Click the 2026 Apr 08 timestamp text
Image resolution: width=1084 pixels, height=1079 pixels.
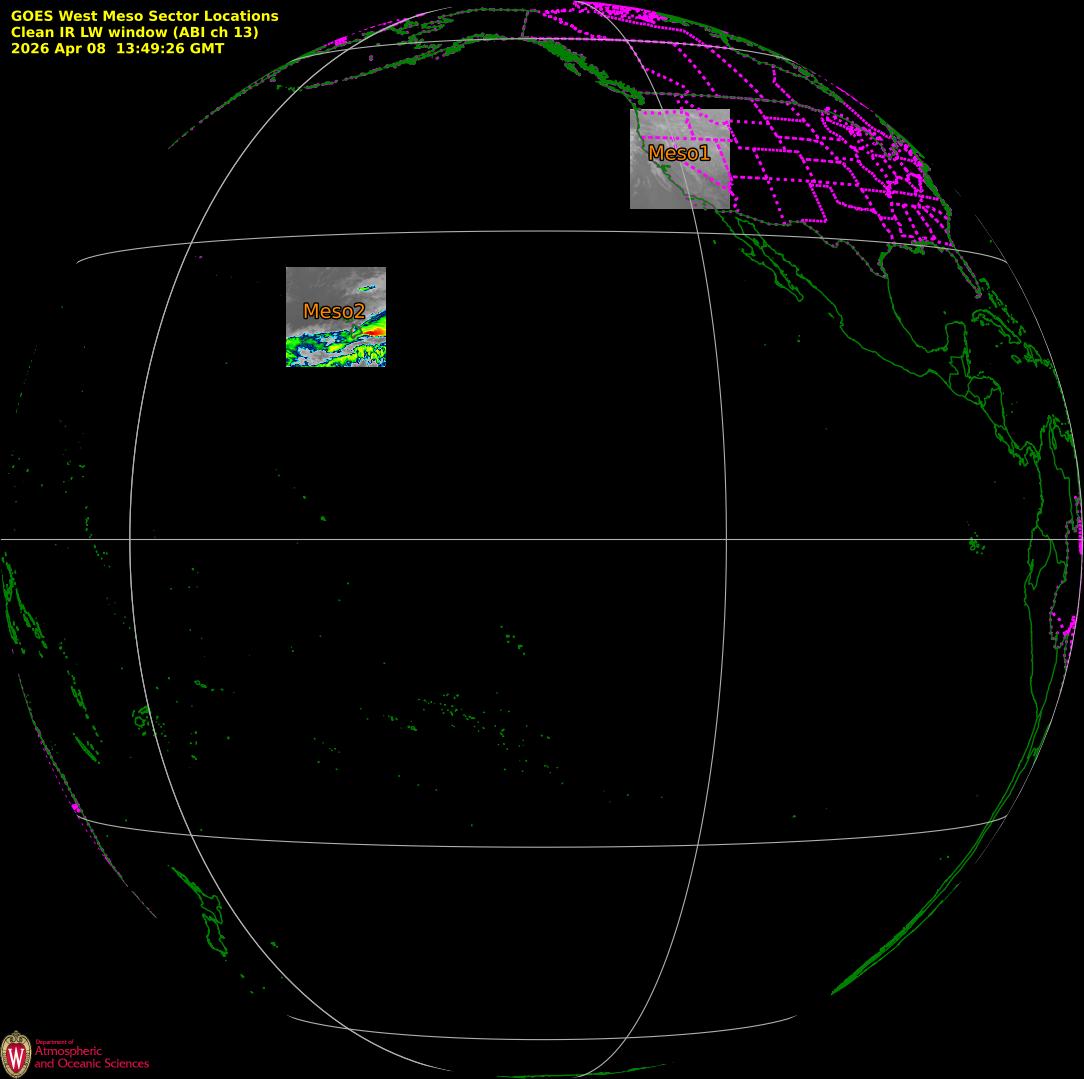118,48
